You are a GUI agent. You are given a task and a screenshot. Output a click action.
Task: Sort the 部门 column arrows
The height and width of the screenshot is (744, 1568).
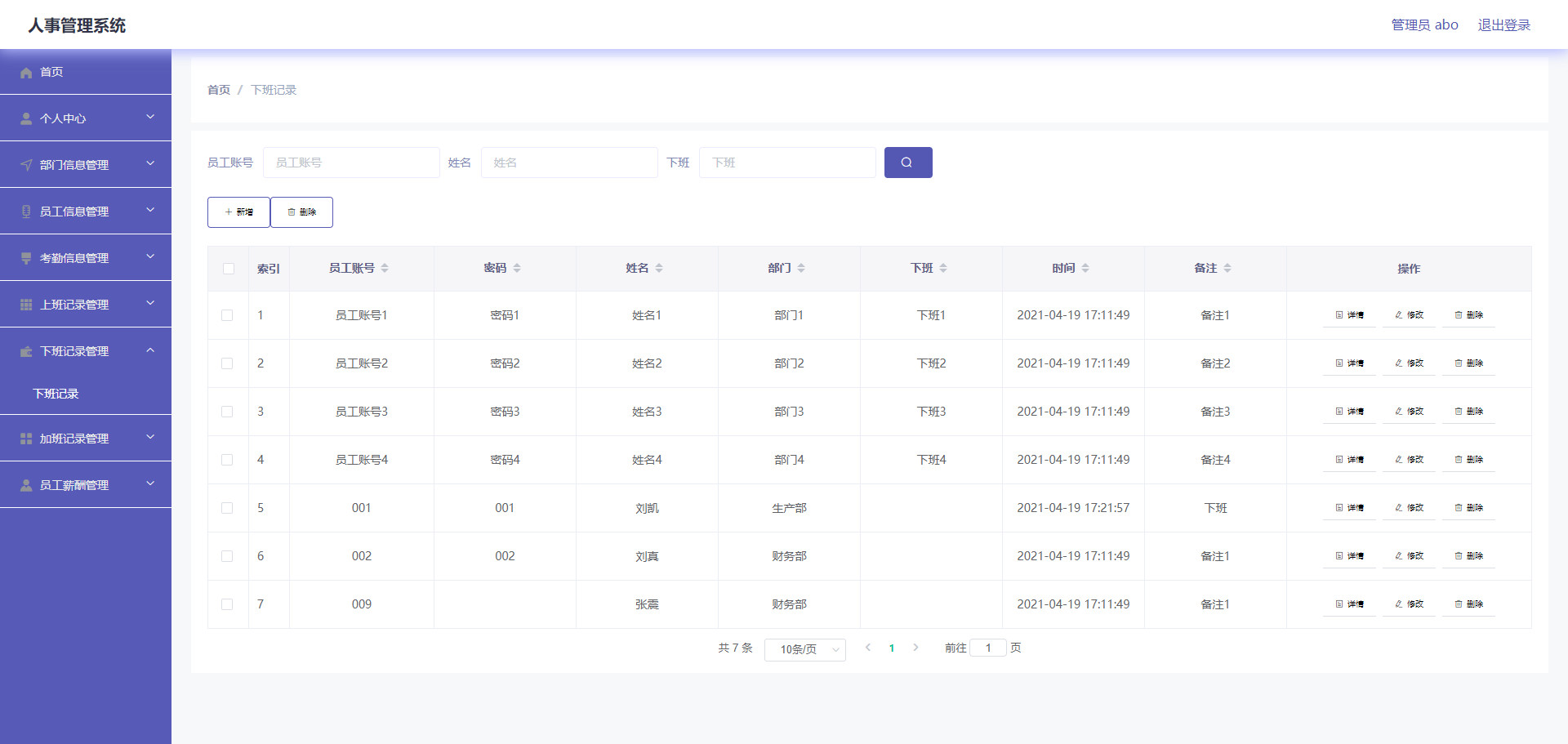[801, 268]
